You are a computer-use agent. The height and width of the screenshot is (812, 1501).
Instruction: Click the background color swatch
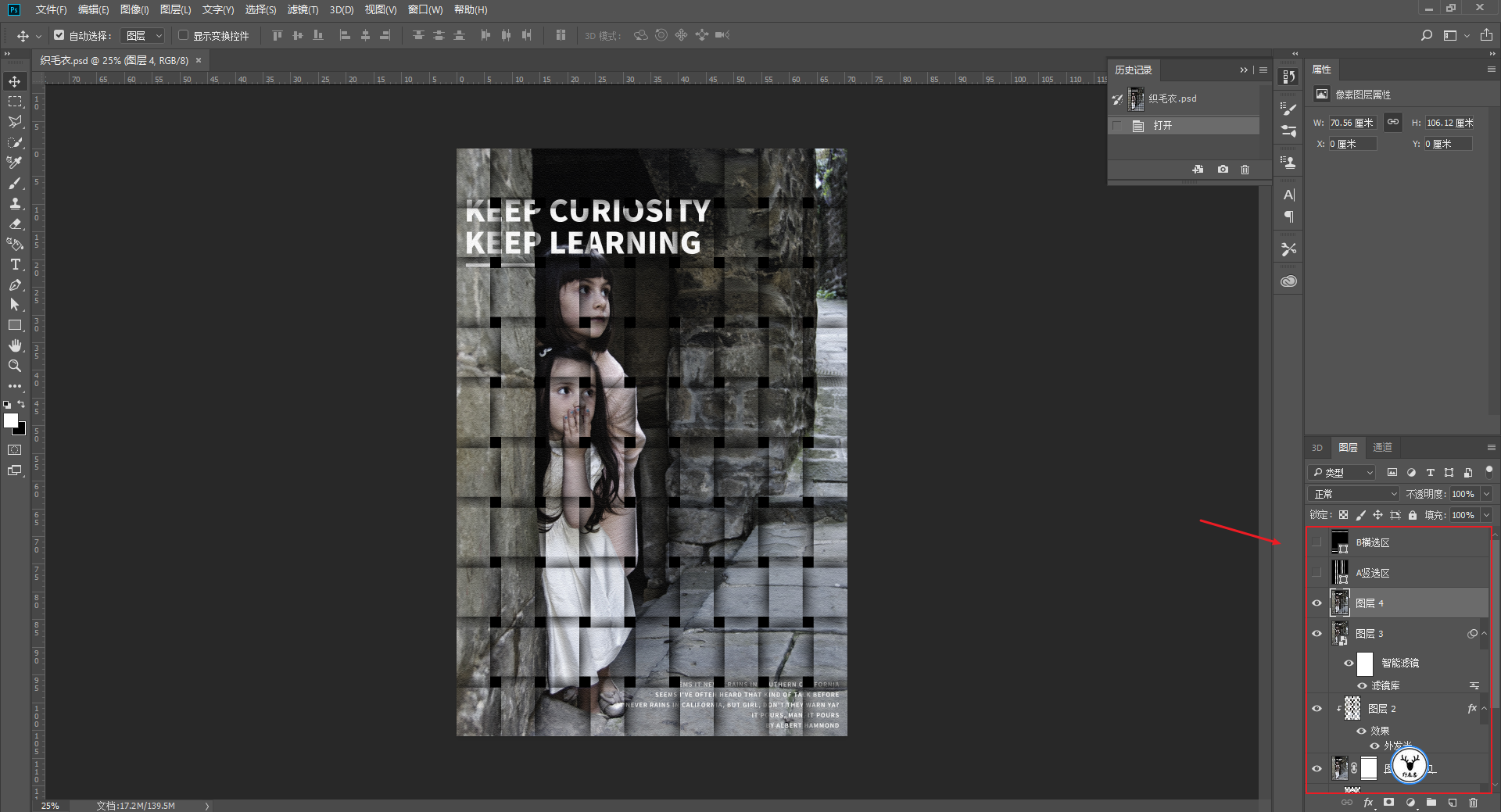pos(22,431)
